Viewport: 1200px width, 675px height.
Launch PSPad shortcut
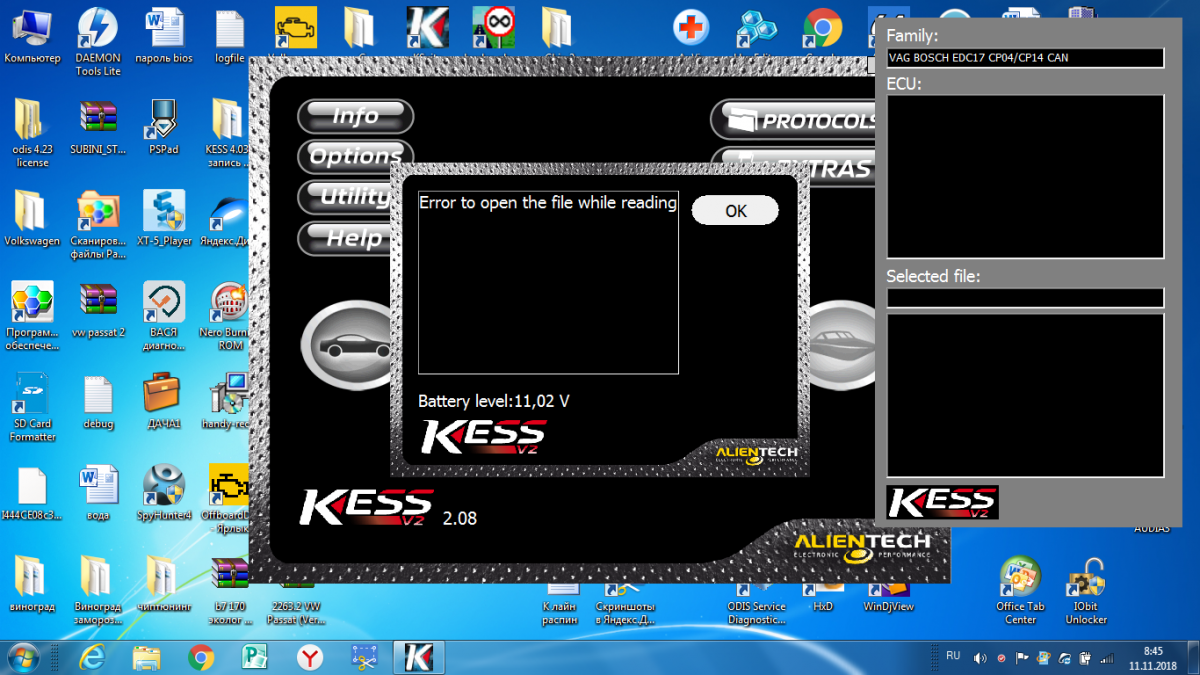[163, 128]
